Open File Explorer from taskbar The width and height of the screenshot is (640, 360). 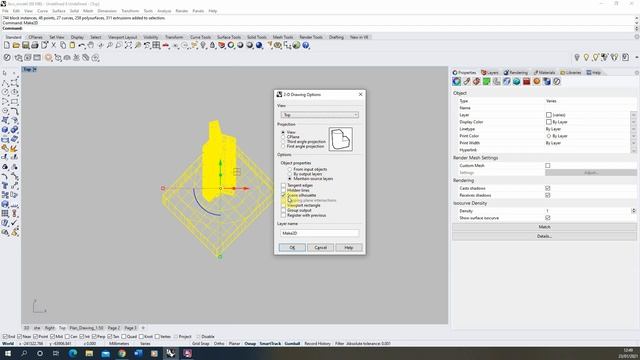[x=89, y=353]
